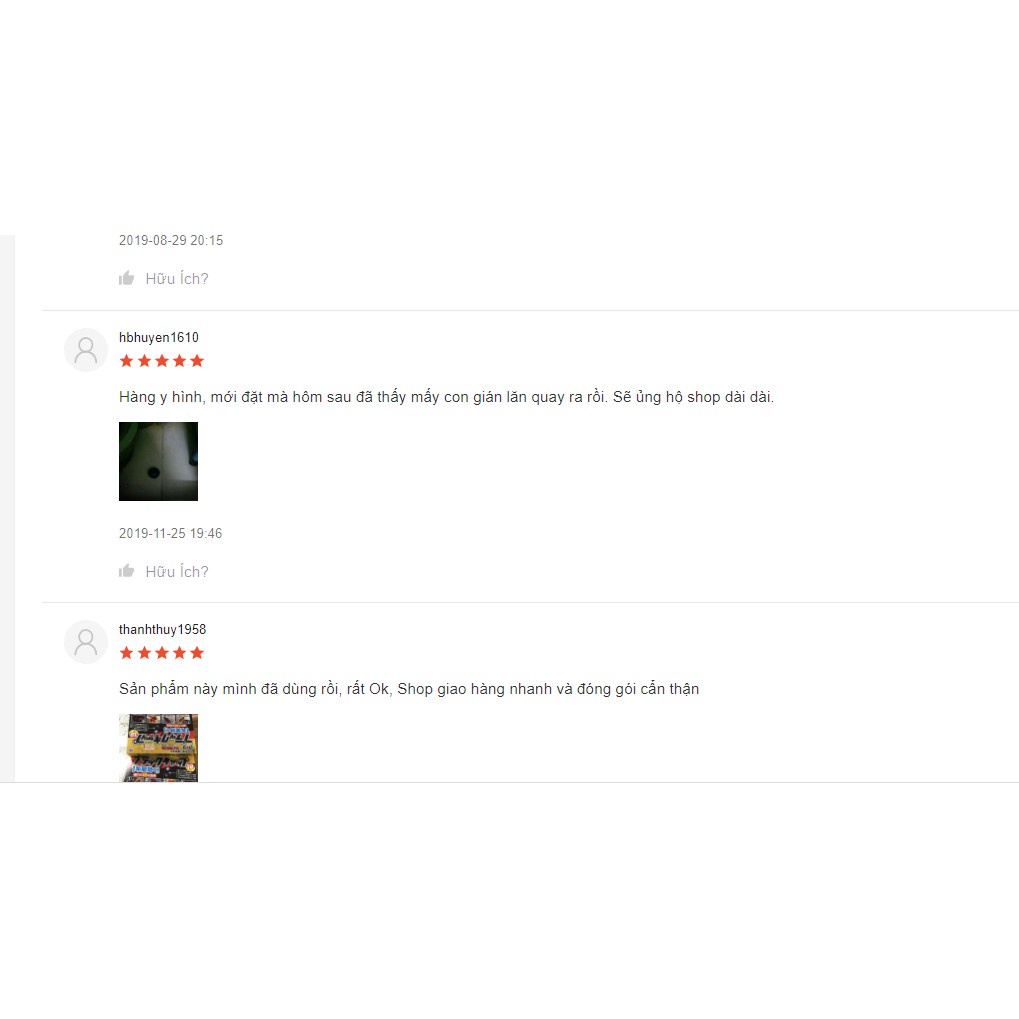
Task: Open hbhuyen1610's profile avatar
Action: pyautogui.click(x=86, y=350)
